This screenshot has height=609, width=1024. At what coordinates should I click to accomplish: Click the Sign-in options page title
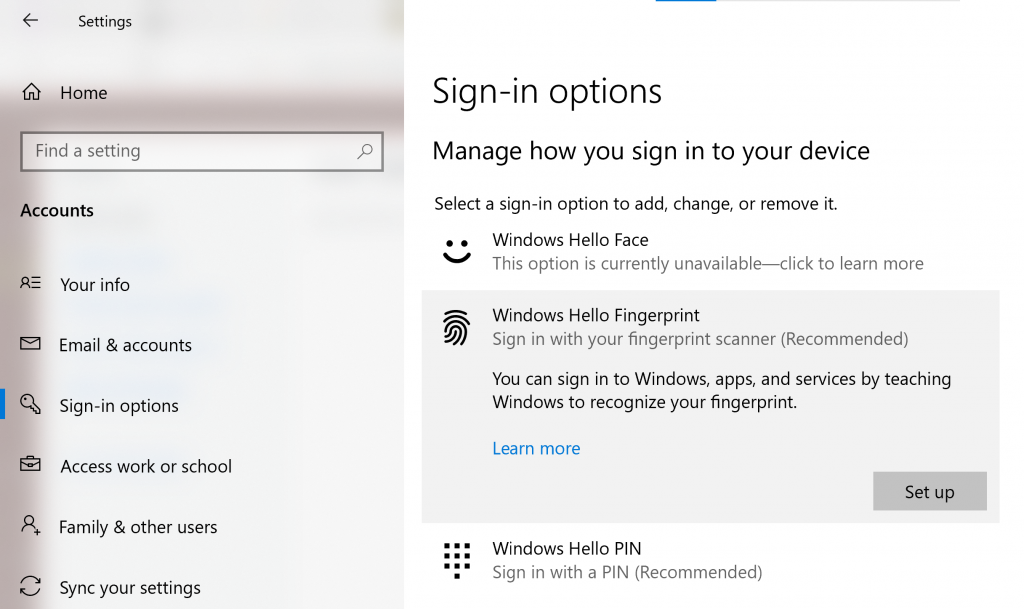tap(547, 91)
